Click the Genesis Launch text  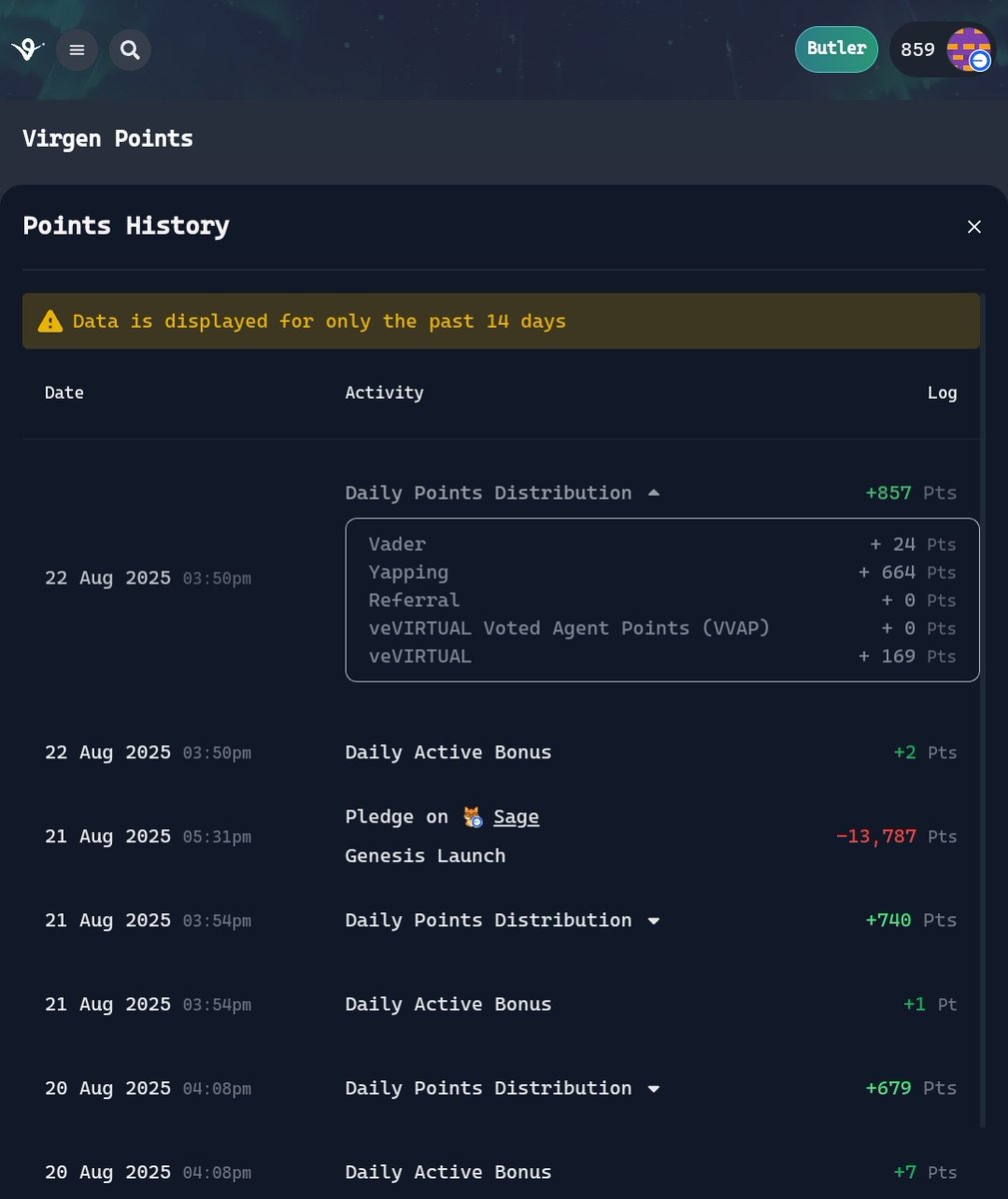pos(425,856)
